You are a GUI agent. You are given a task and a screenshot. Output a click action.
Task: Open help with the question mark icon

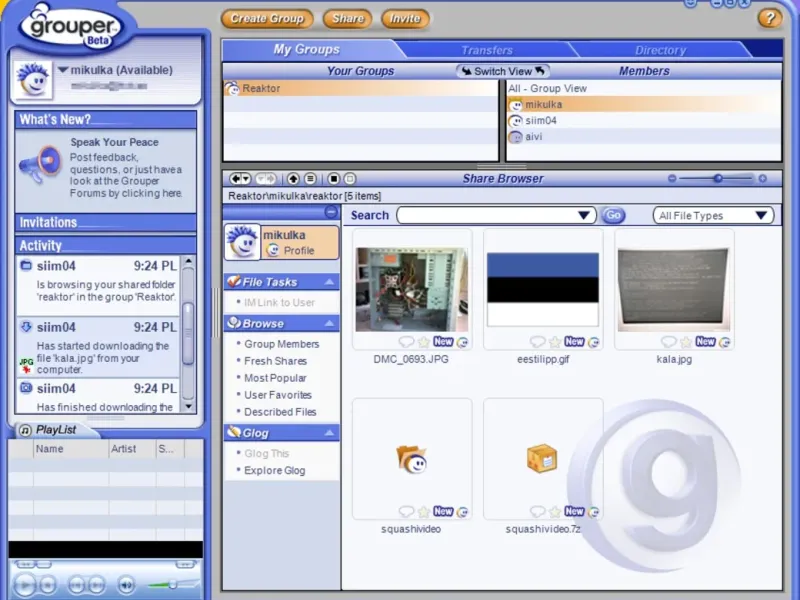point(769,18)
